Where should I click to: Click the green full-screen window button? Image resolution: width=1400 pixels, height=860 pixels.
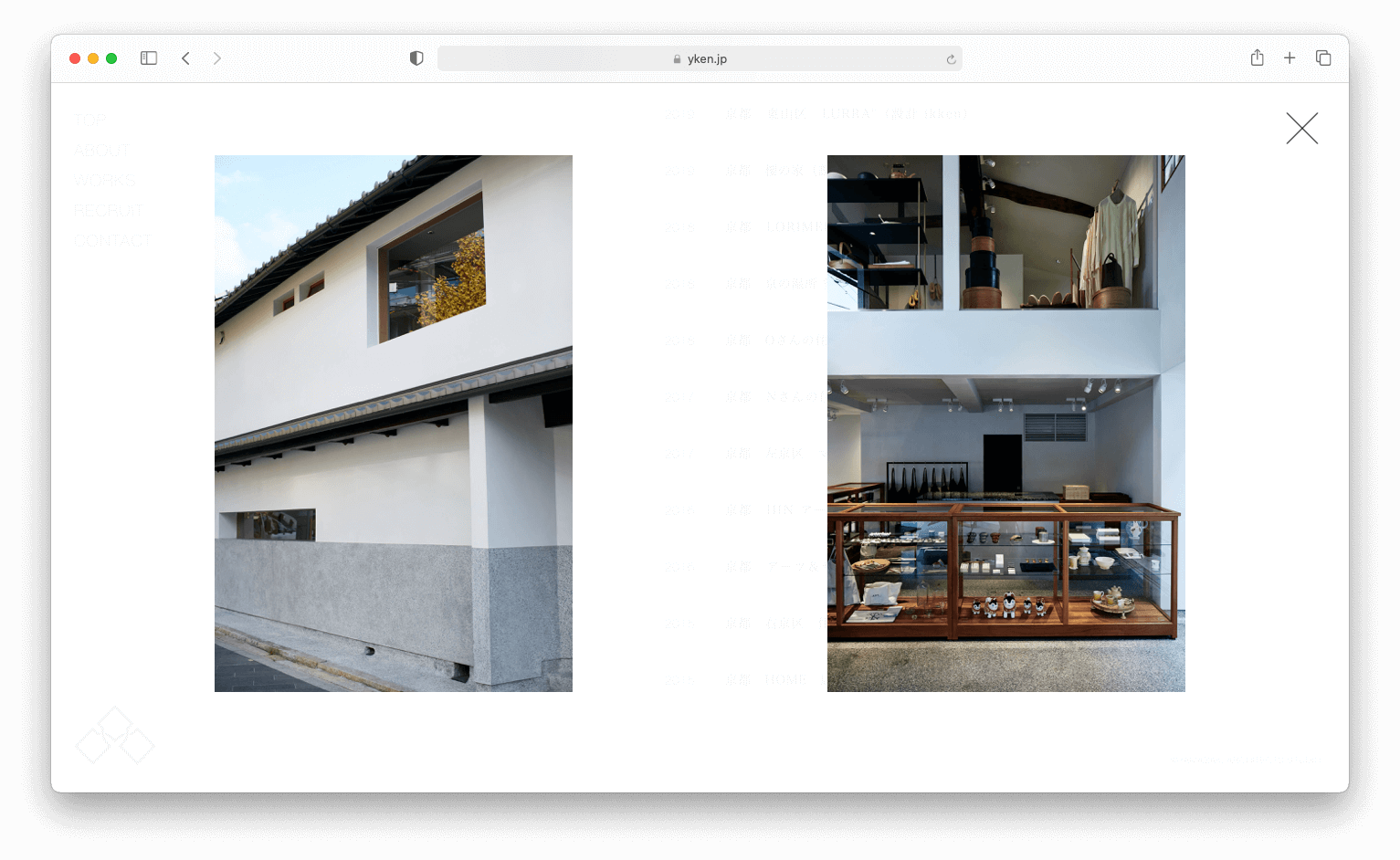pyautogui.click(x=111, y=58)
